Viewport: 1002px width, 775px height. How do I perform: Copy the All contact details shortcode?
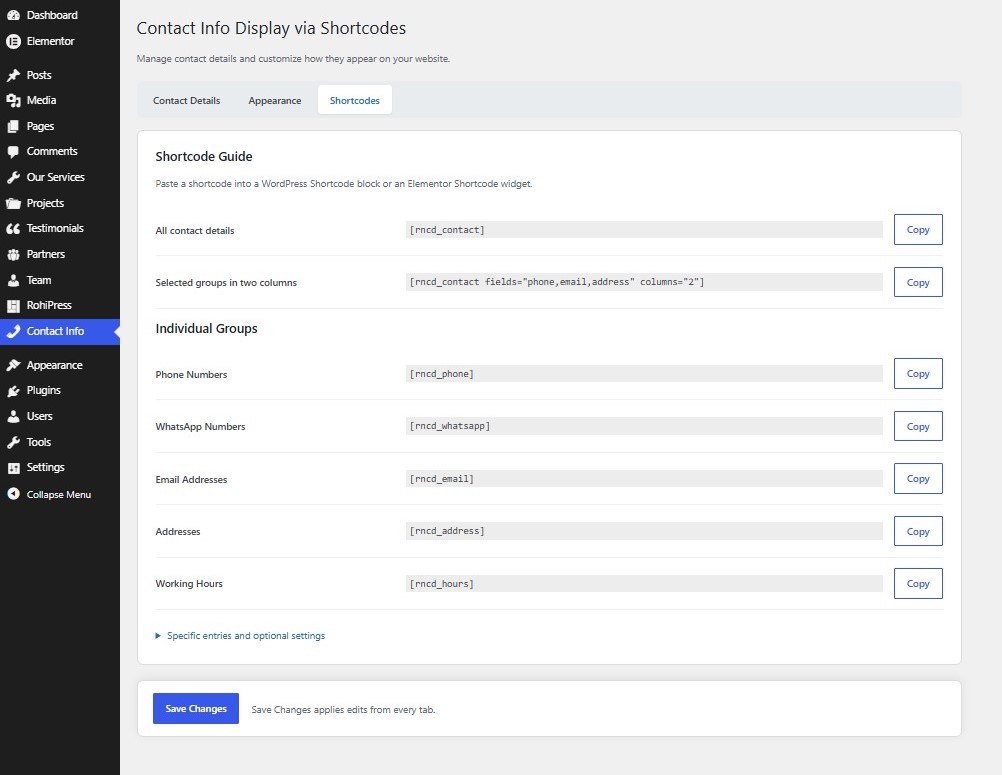918,229
